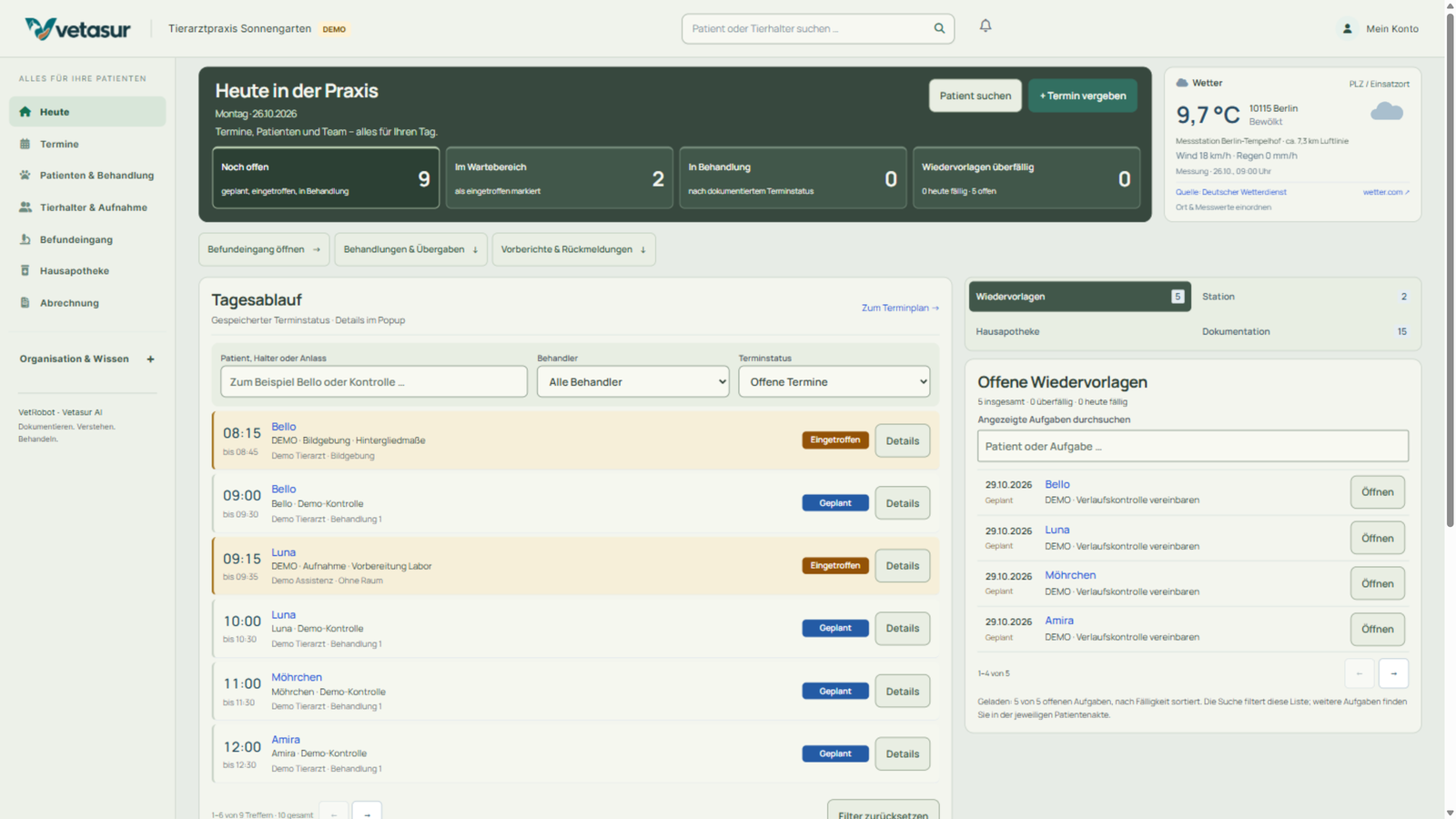1456x819 pixels.
Task: Click the + Termin vergeben button
Action: click(x=1083, y=96)
